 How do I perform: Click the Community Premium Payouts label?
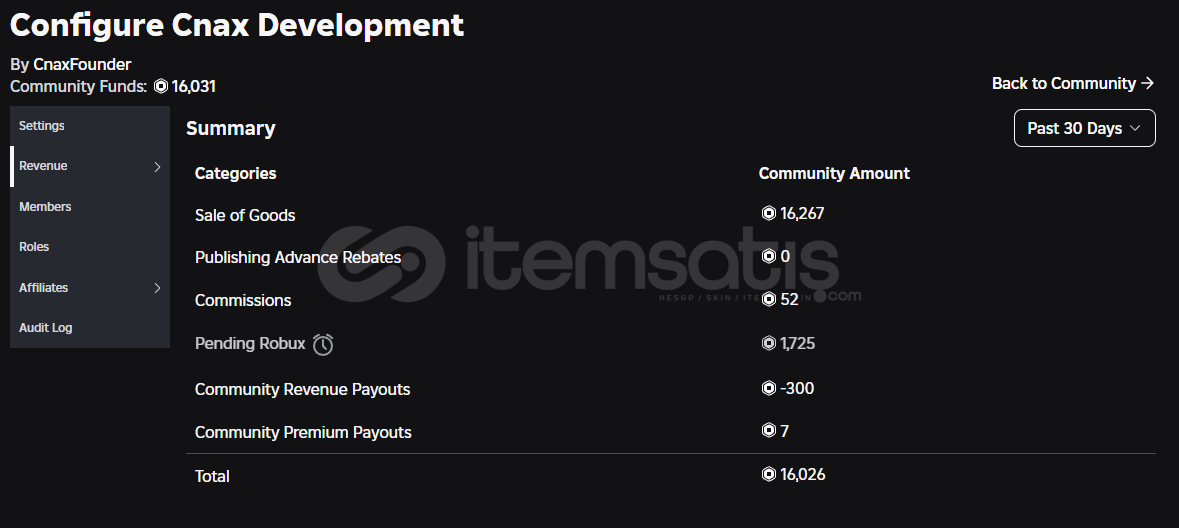[303, 432]
